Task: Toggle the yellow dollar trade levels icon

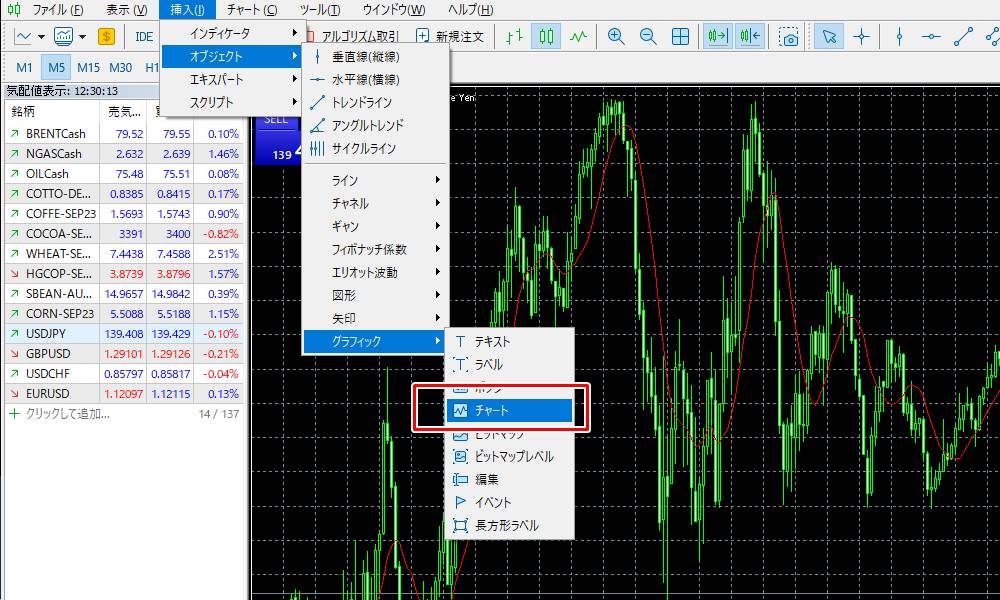Action: tap(105, 36)
